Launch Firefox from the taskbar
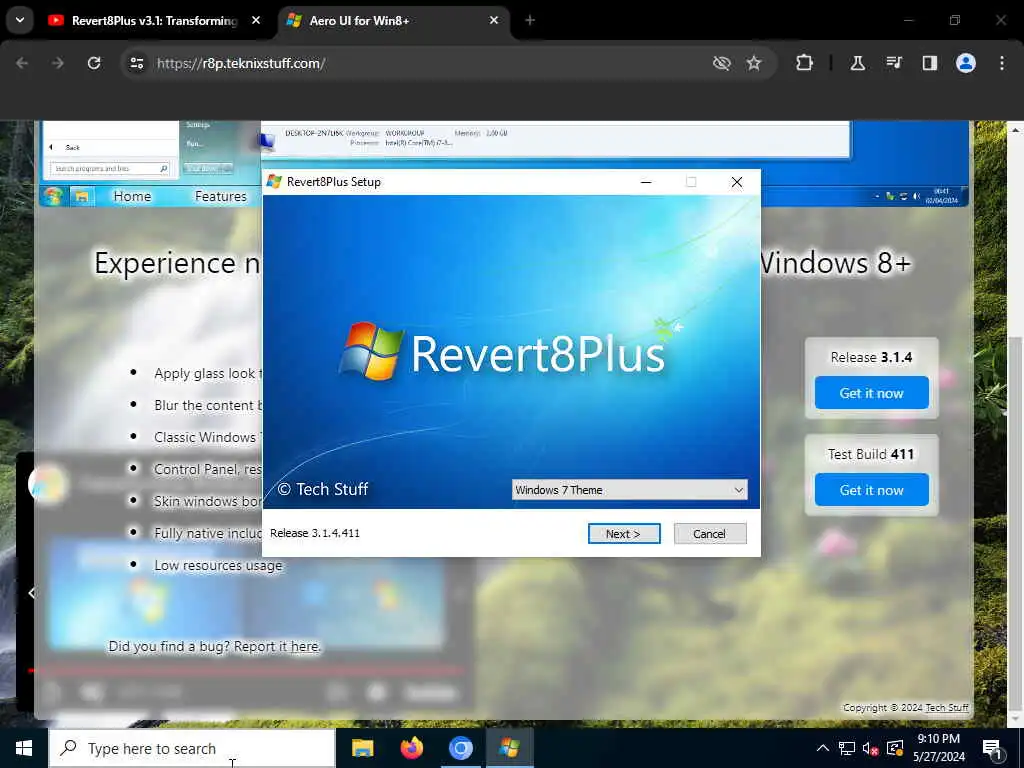Screen dimensions: 1024x768 coord(411,748)
